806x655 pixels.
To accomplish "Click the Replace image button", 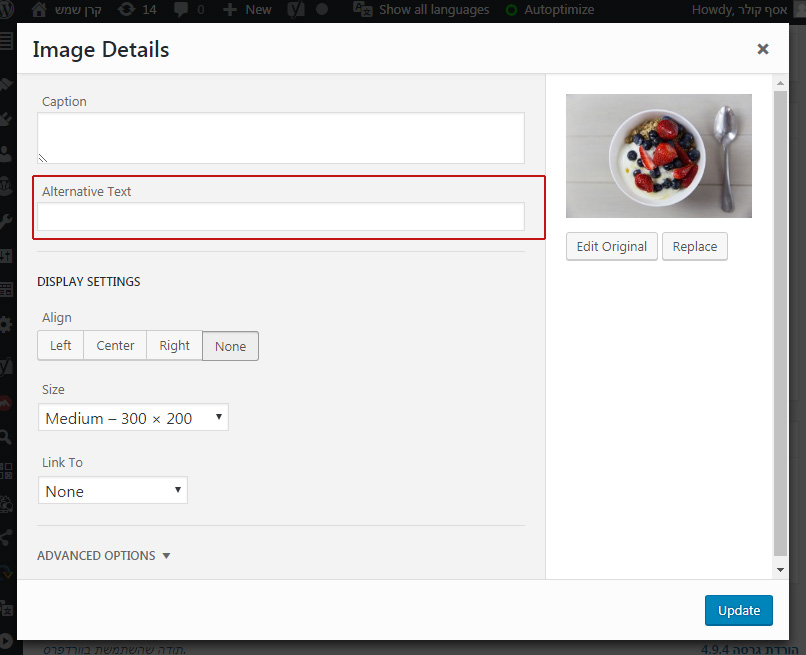I will tap(694, 246).
